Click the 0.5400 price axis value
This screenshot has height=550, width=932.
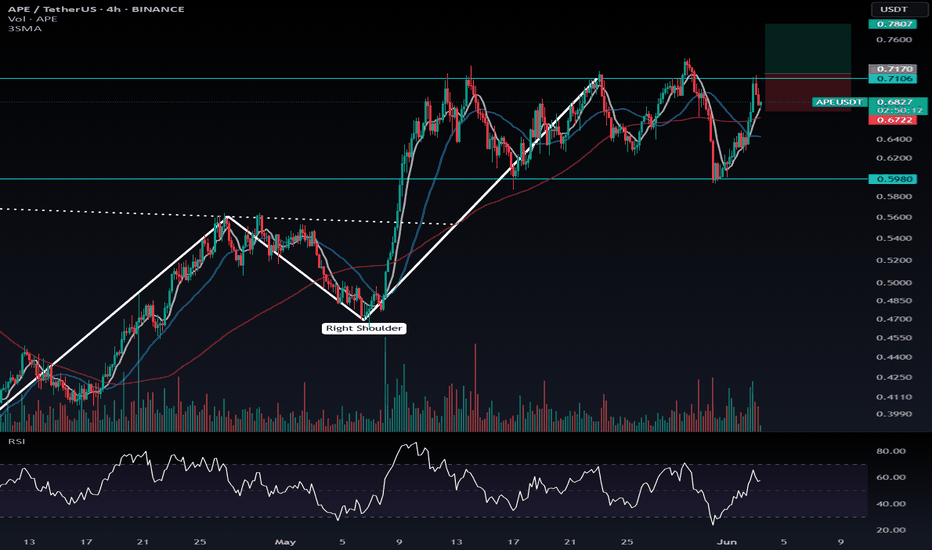[x=894, y=238]
